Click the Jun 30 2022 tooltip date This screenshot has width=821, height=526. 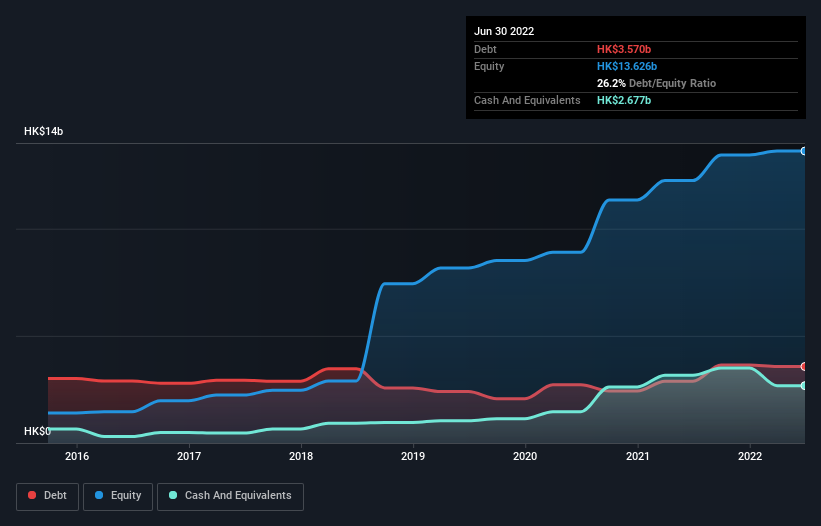(504, 31)
